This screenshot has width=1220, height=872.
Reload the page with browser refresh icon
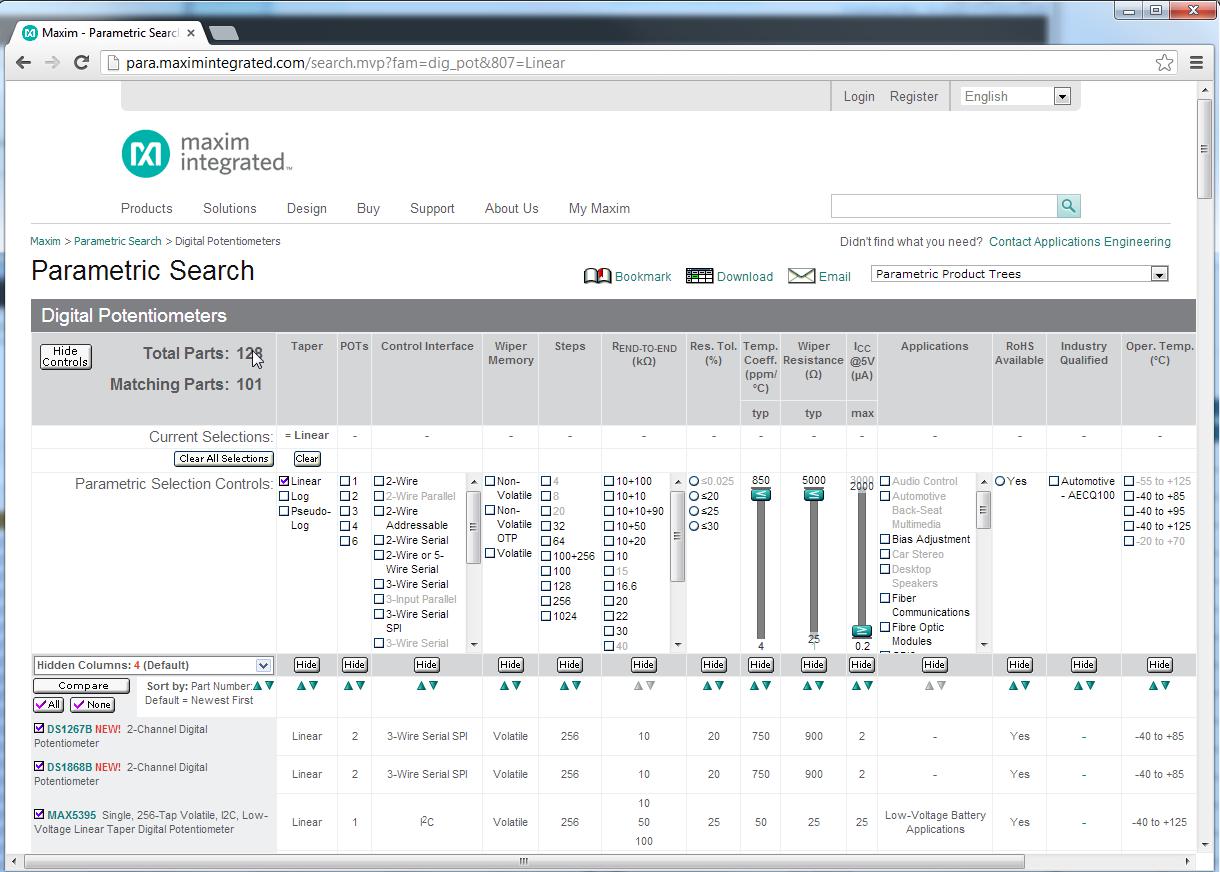(x=82, y=62)
